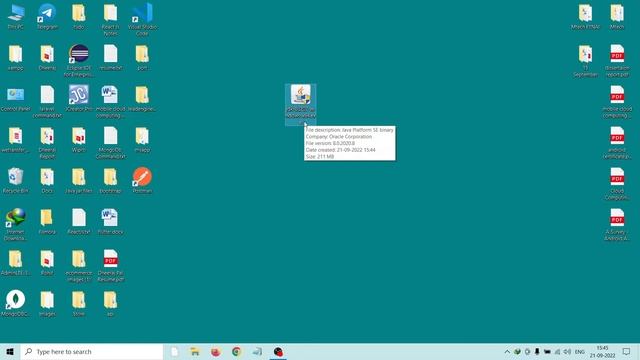Click the ENG language indicator

point(580,351)
